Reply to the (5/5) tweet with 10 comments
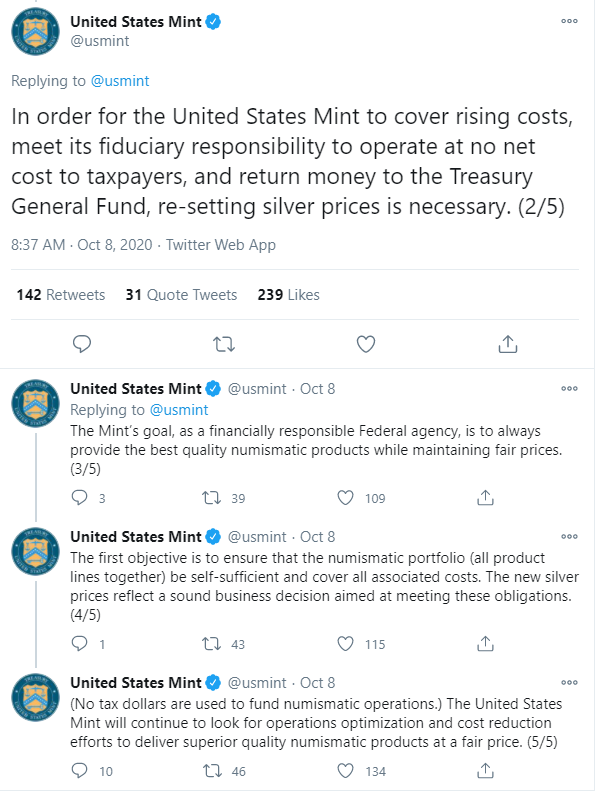Image resolution: width=599 pixels, height=791 pixels. 80,771
